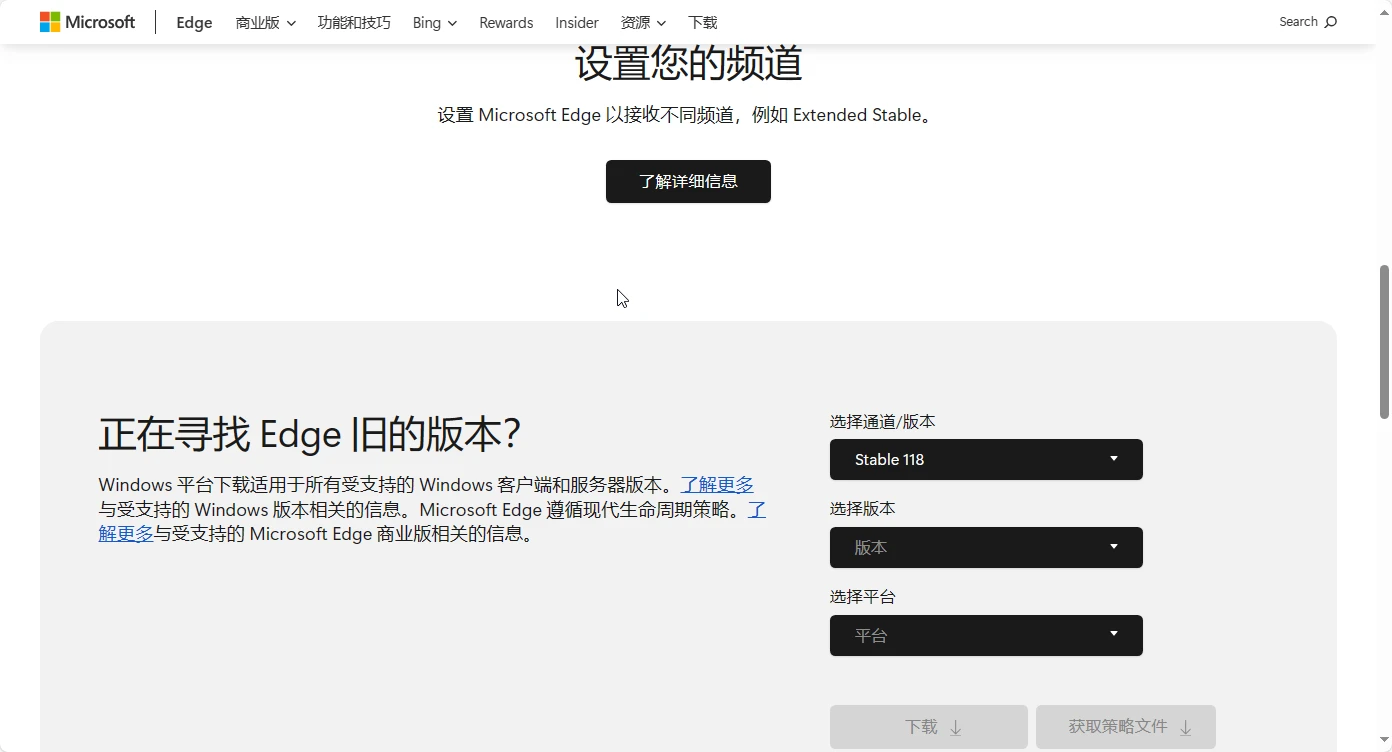Expand the 资源 menu
Image resolution: width=1392 pixels, height=752 pixels.
coord(642,23)
